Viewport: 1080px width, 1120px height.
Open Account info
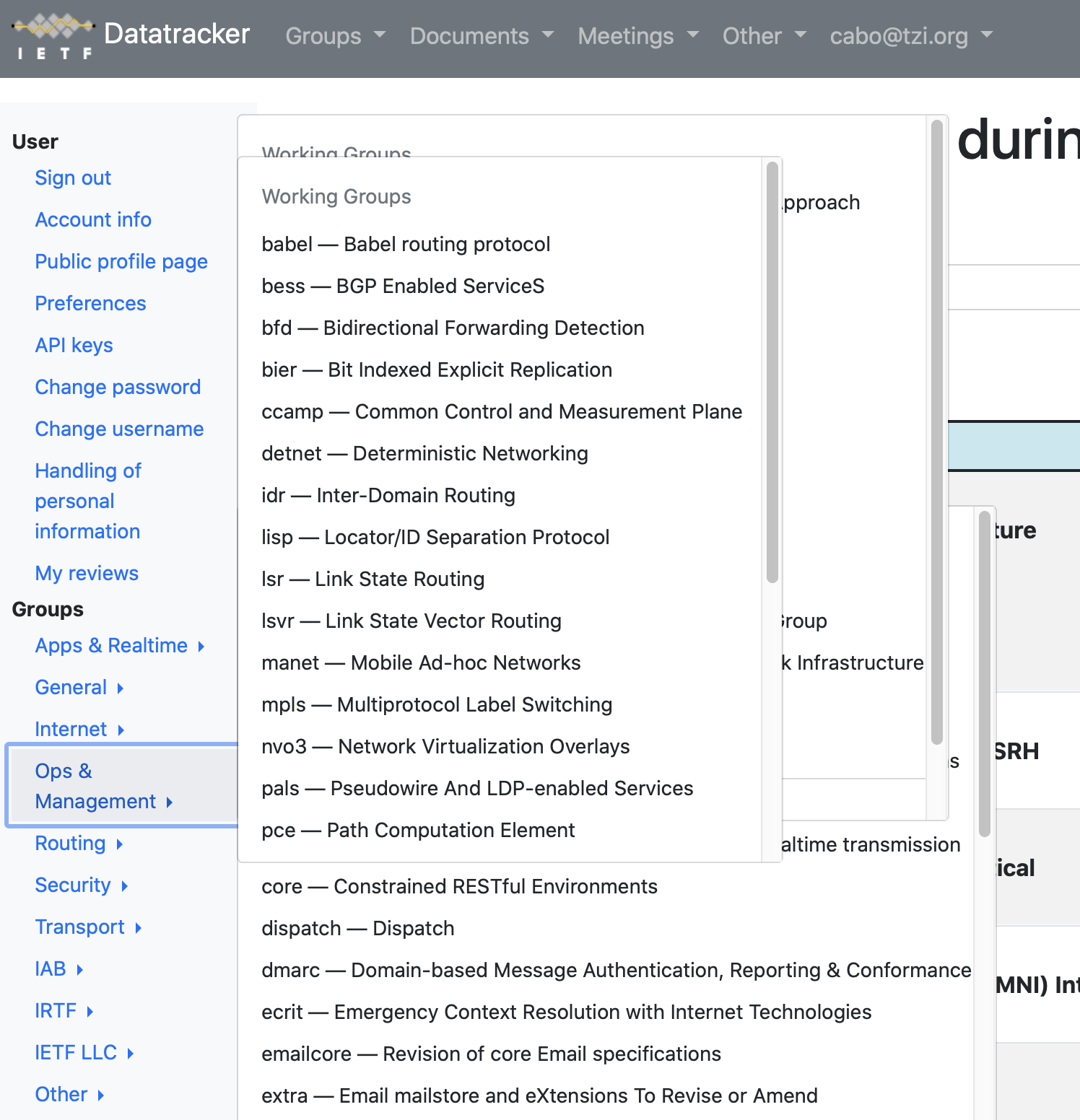(93, 219)
